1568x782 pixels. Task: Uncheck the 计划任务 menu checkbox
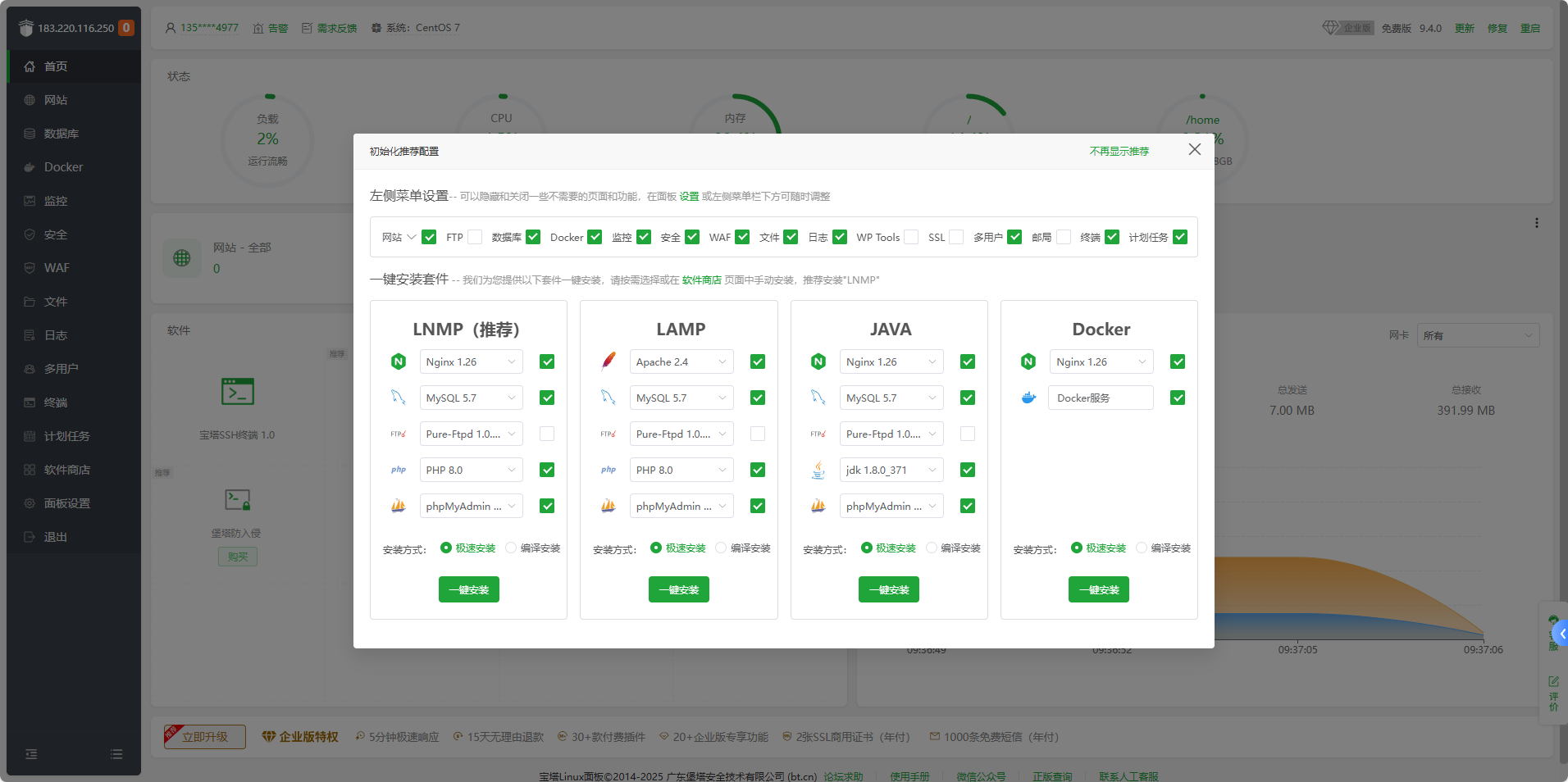[1180, 237]
